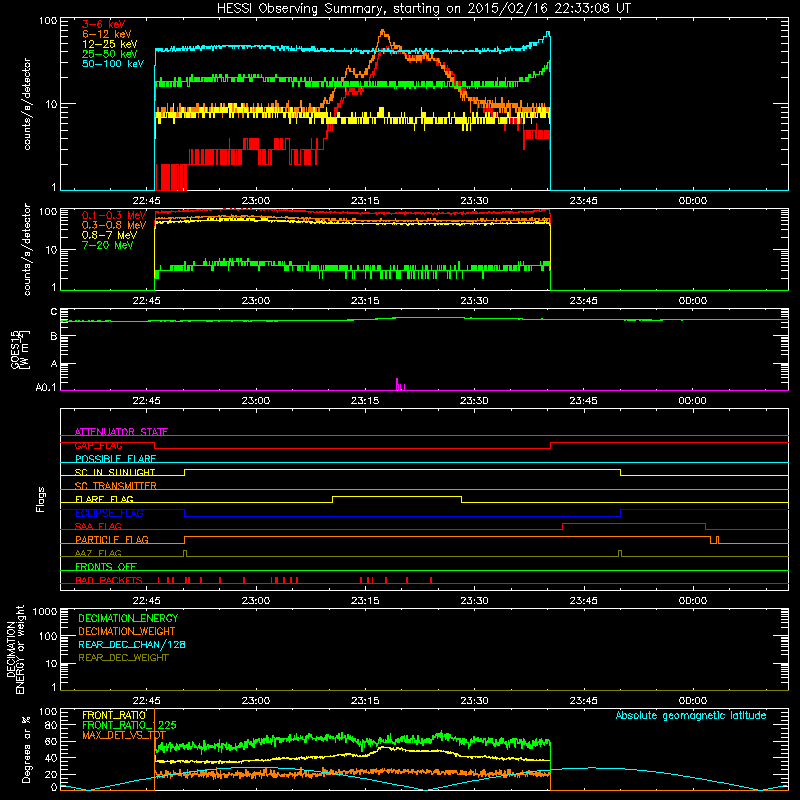
Task: Select the 25-50 keV legend label
Action: pyautogui.click(x=110, y=54)
